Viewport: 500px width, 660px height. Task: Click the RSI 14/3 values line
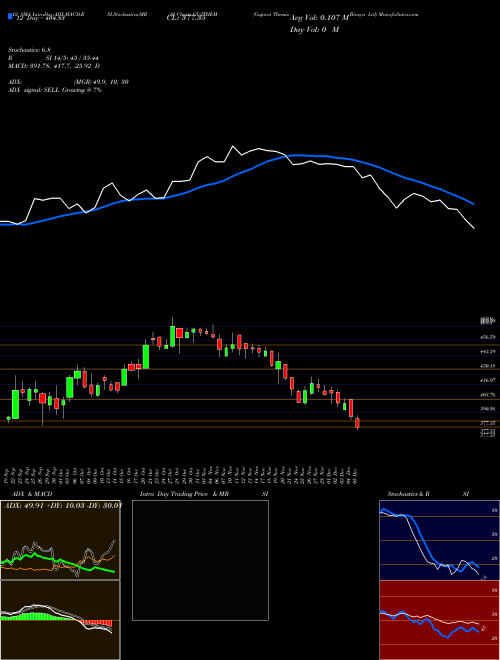[53, 58]
